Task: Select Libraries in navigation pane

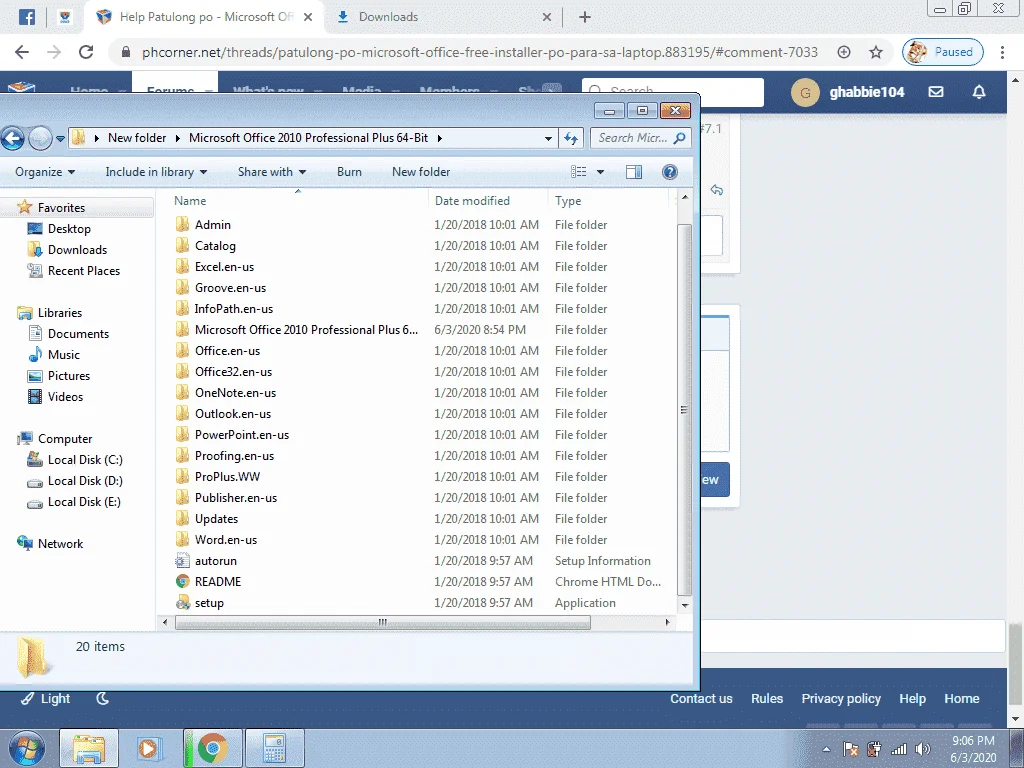Action: pos(59,313)
